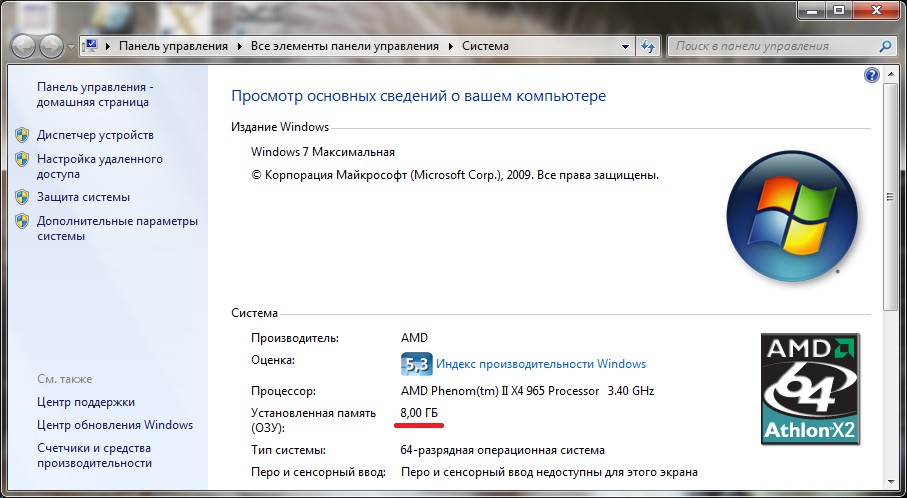Viewport: 907px width, 498px height.
Task: Click shield icon beside Дополнительные параметры системы
Action: pyautogui.click(x=22, y=221)
